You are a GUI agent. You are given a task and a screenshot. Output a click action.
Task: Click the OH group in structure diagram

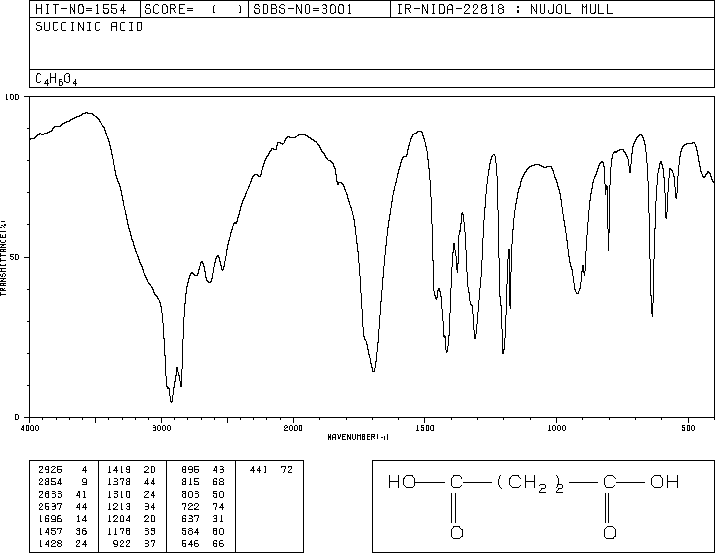click(665, 482)
